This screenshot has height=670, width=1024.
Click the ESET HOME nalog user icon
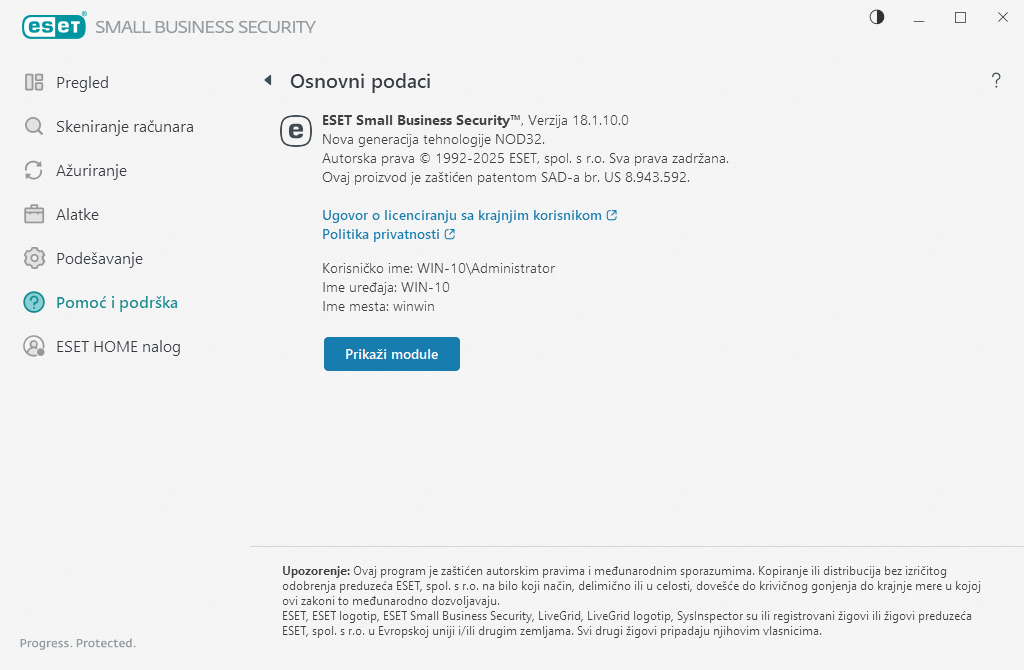[x=34, y=347]
